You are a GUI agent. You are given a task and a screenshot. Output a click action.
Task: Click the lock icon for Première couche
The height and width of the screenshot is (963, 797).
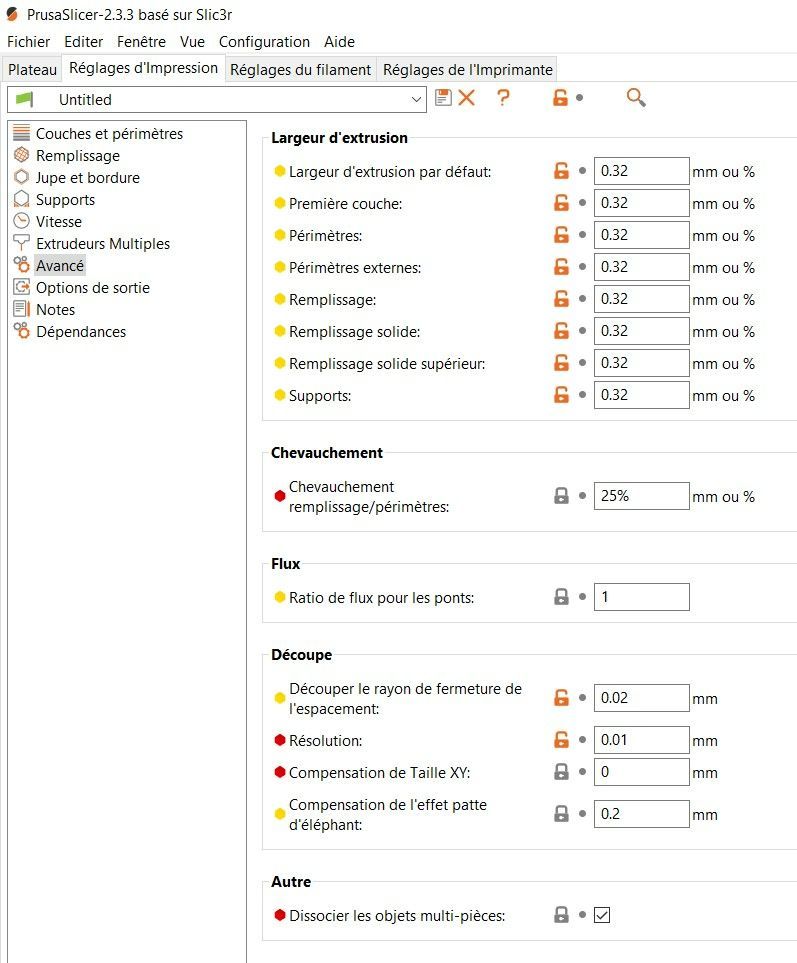[x=561, y=203]
